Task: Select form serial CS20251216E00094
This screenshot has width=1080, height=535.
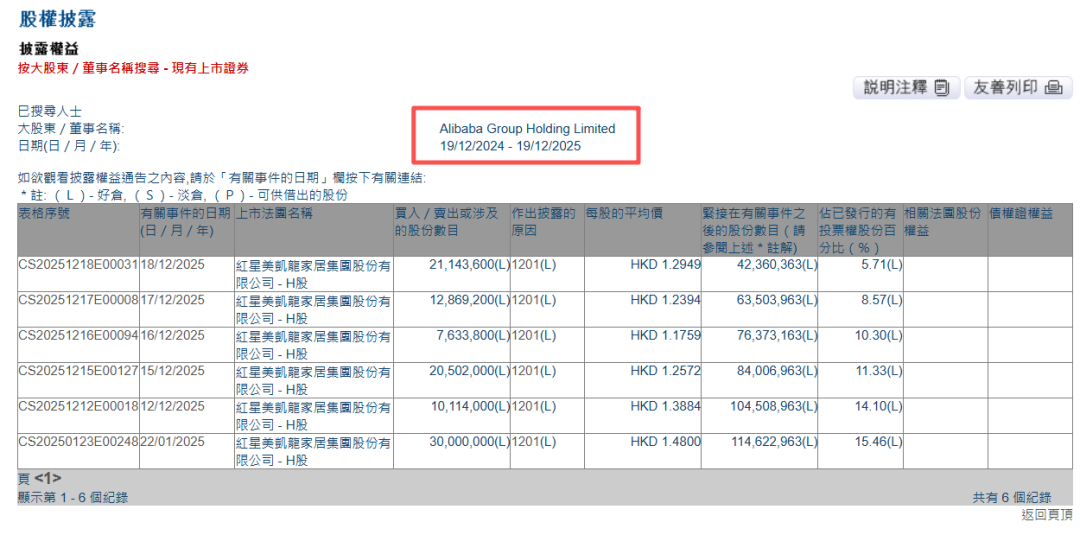Action: [79, 336]
